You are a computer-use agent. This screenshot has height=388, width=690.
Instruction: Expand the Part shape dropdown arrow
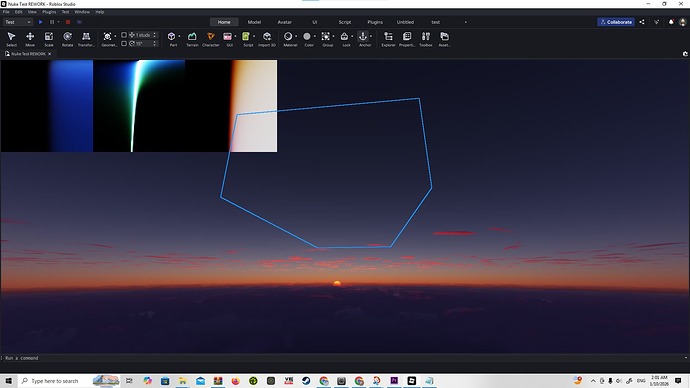tap(179, 36)
